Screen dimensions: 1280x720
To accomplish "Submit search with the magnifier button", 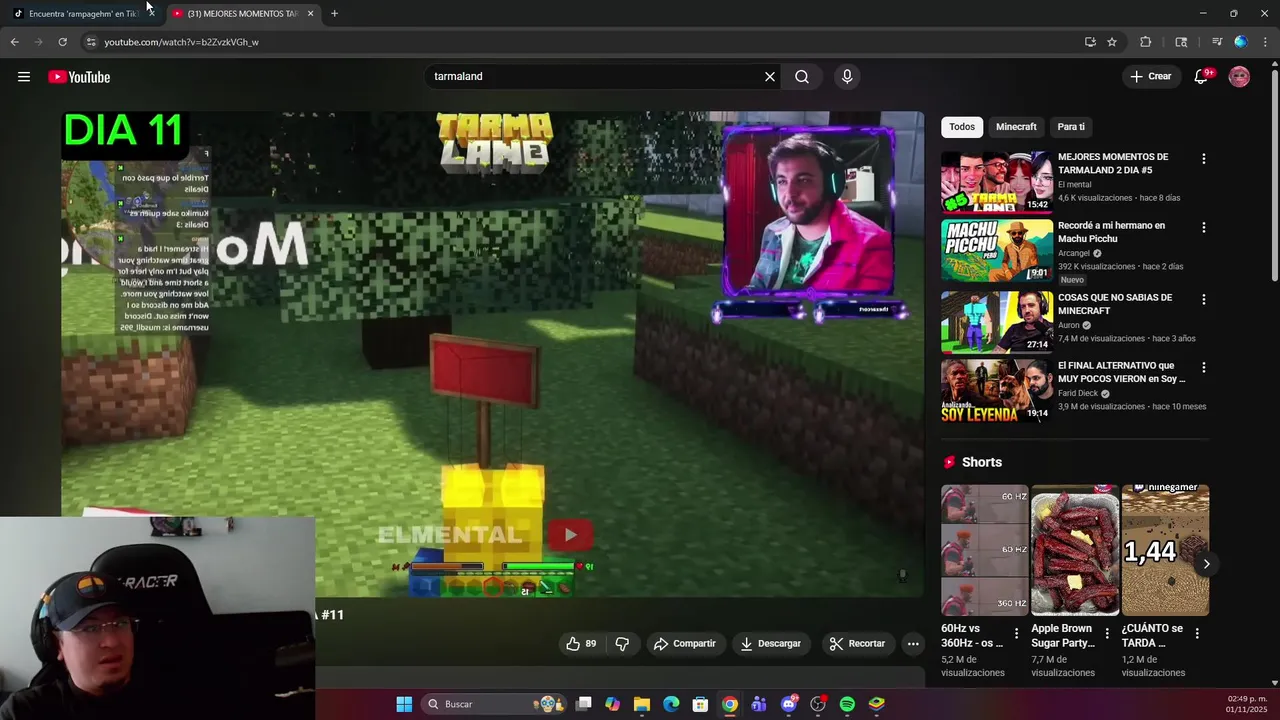I will coord(802,77).
